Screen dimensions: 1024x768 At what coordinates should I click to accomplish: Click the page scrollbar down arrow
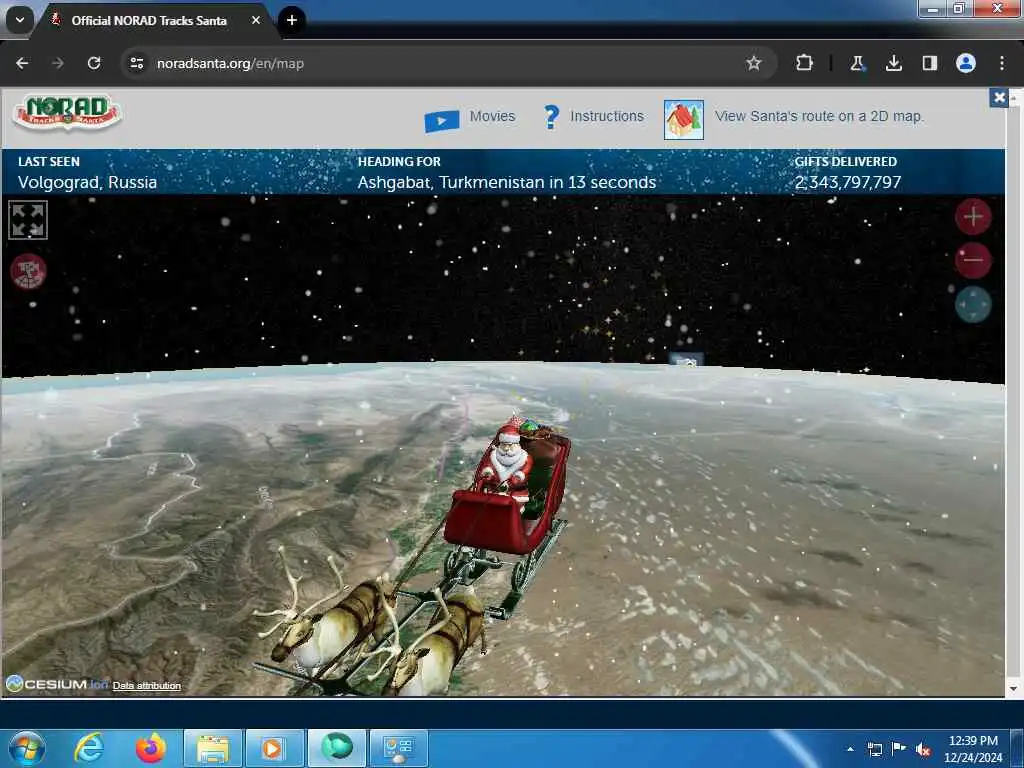[x=1013, y=689]
